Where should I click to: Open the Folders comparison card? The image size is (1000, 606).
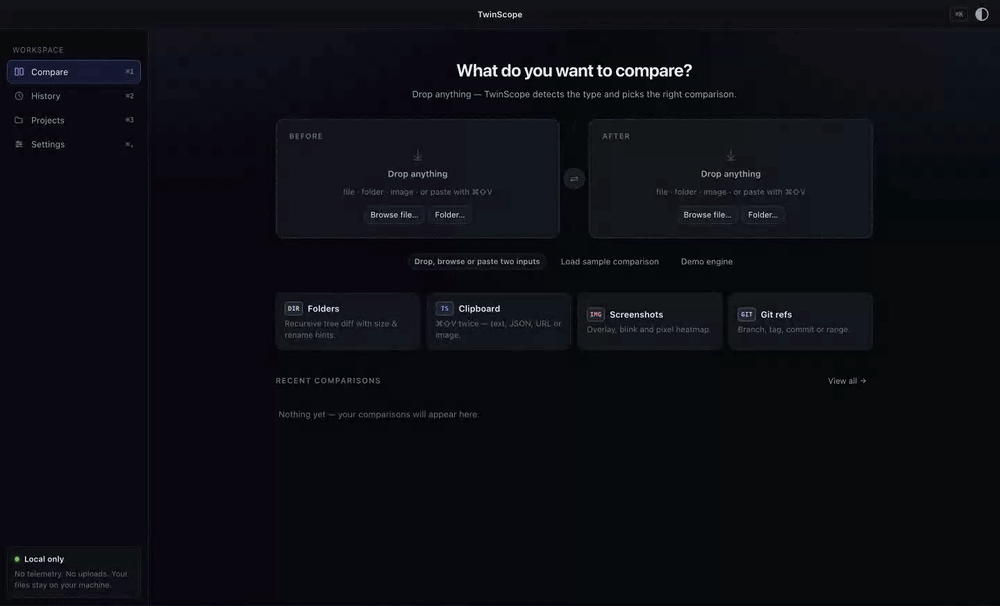[x=348, y=321]
